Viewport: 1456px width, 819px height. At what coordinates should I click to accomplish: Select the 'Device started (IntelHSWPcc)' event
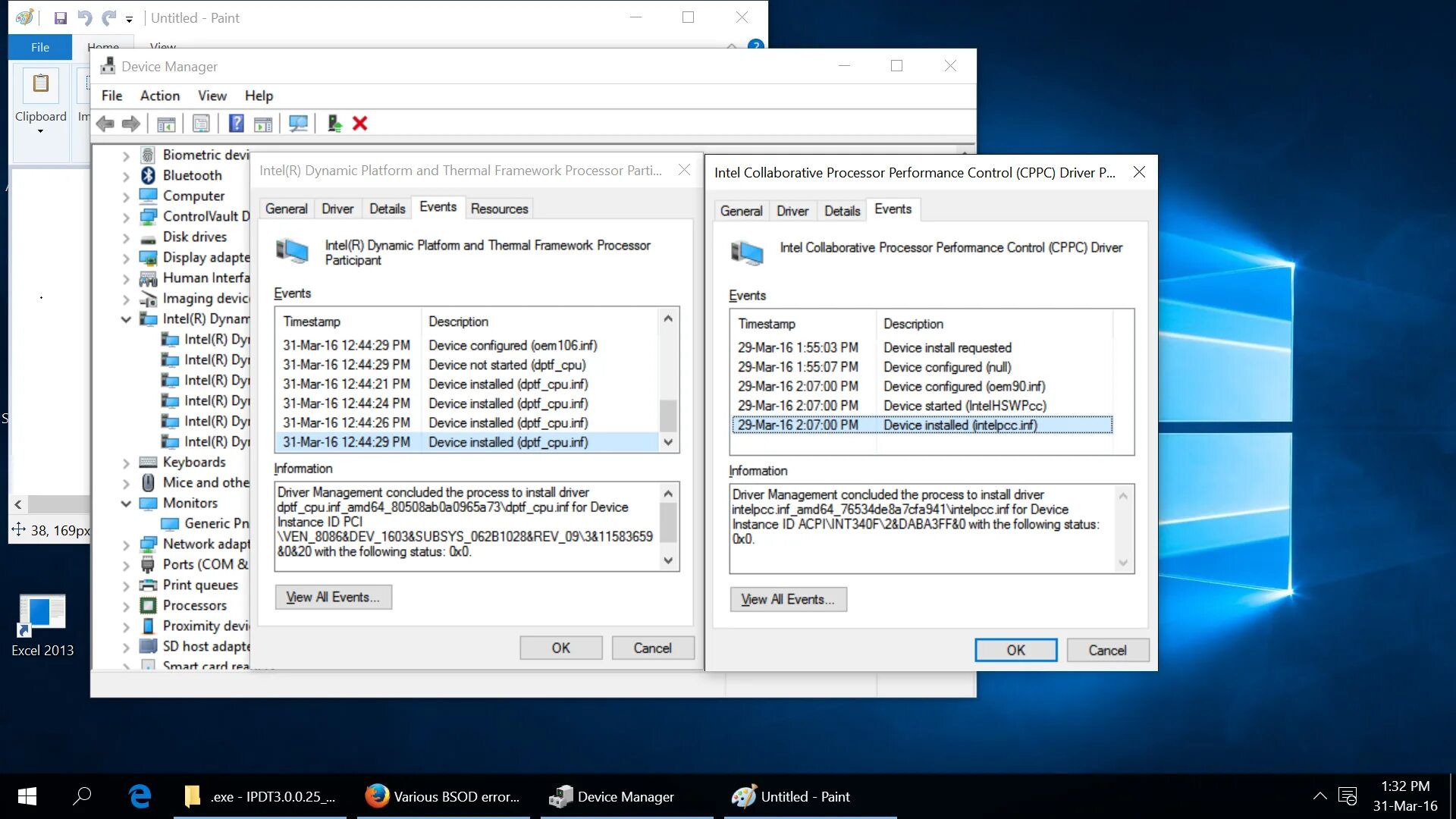(923, 406)
